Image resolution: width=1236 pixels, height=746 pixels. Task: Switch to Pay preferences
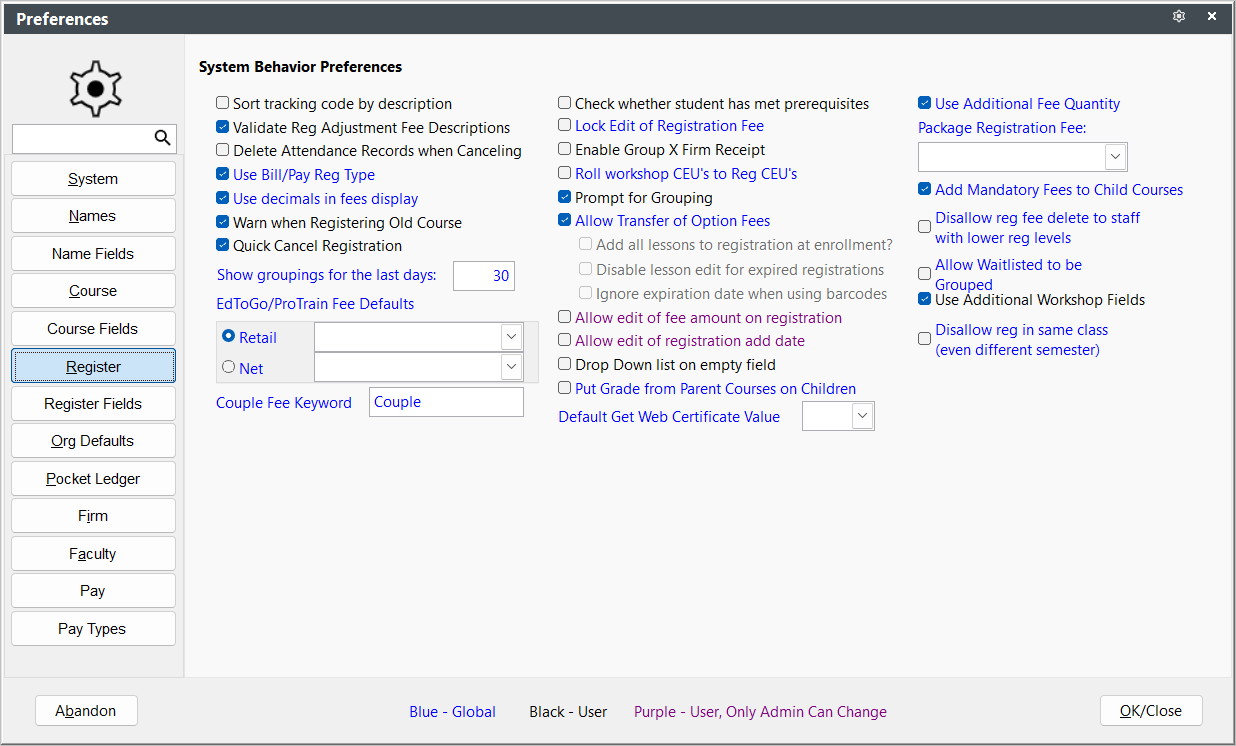click(x=93, y=591)
